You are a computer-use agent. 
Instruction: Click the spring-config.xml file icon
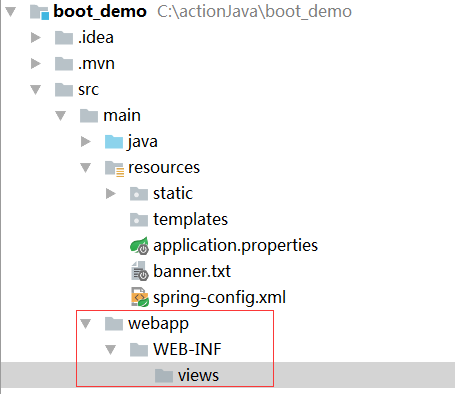tap(140, 297)
